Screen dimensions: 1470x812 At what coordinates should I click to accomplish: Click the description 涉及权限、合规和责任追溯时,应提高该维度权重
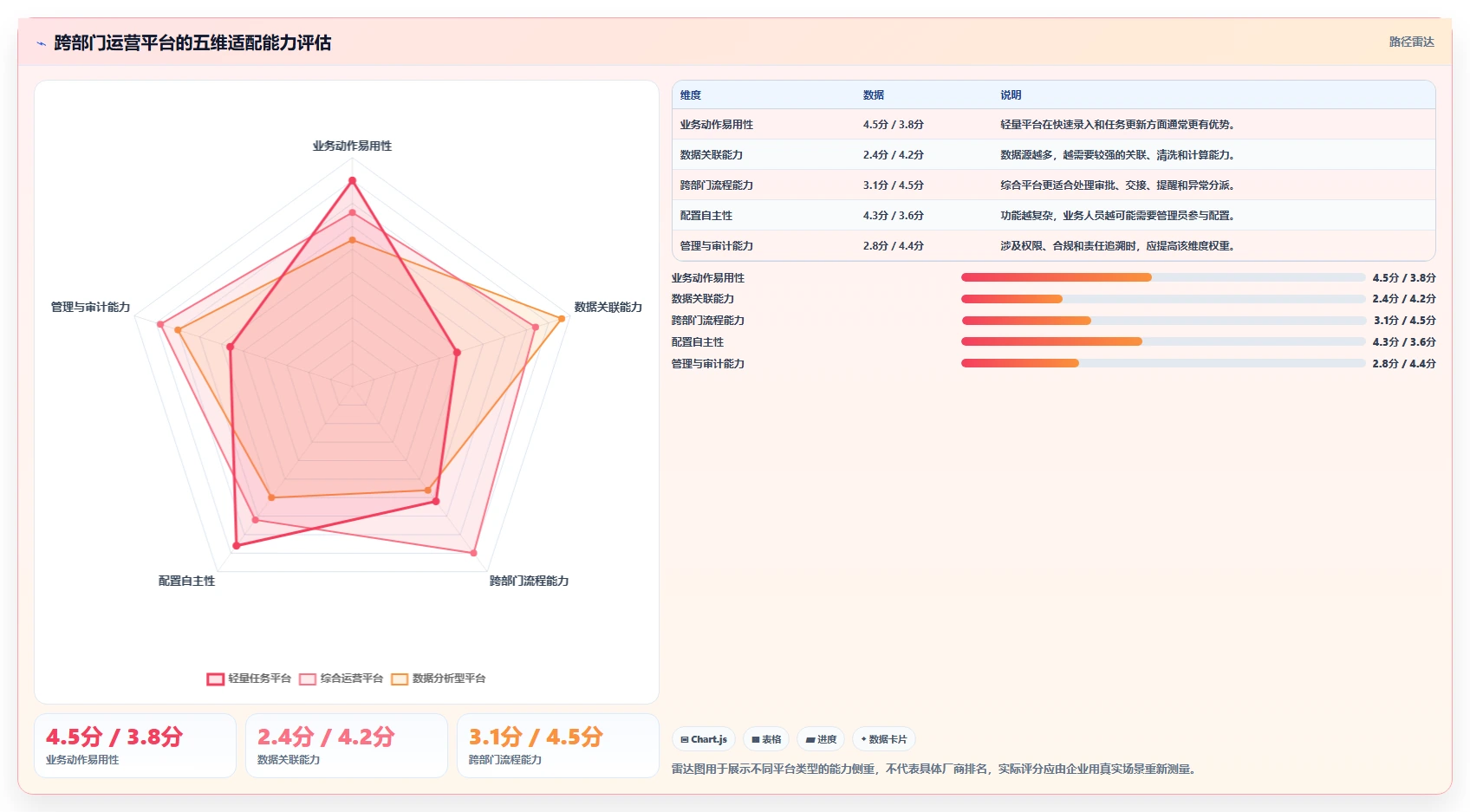(1117, 246)
